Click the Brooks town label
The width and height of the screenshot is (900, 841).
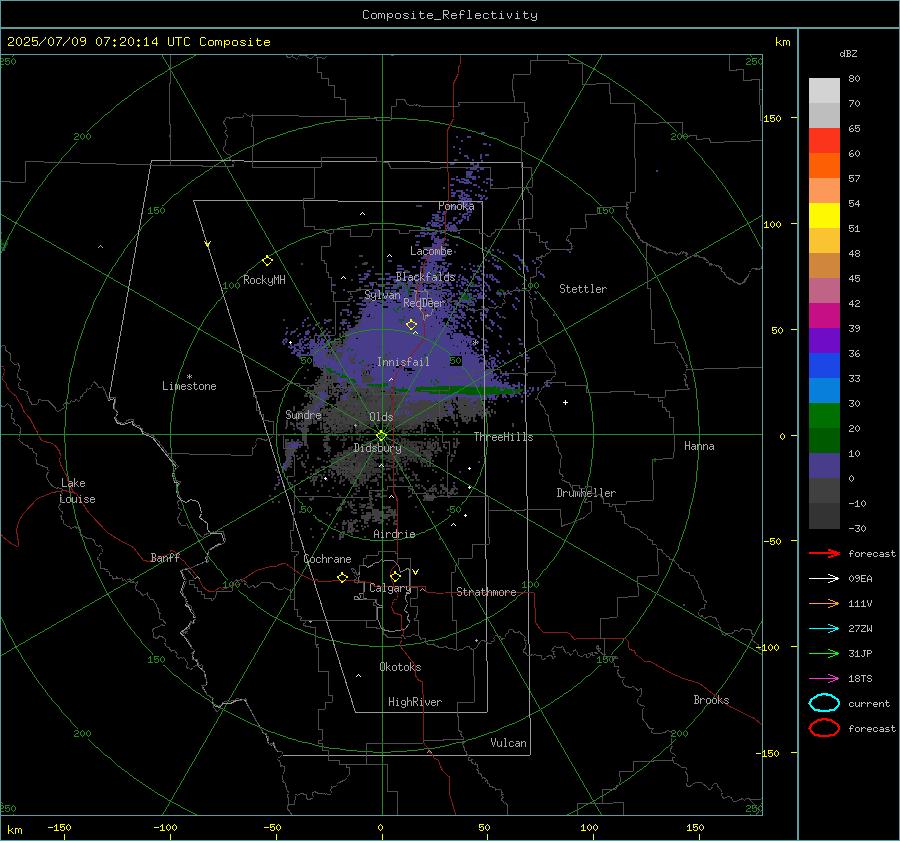click(x=711, y=700)
